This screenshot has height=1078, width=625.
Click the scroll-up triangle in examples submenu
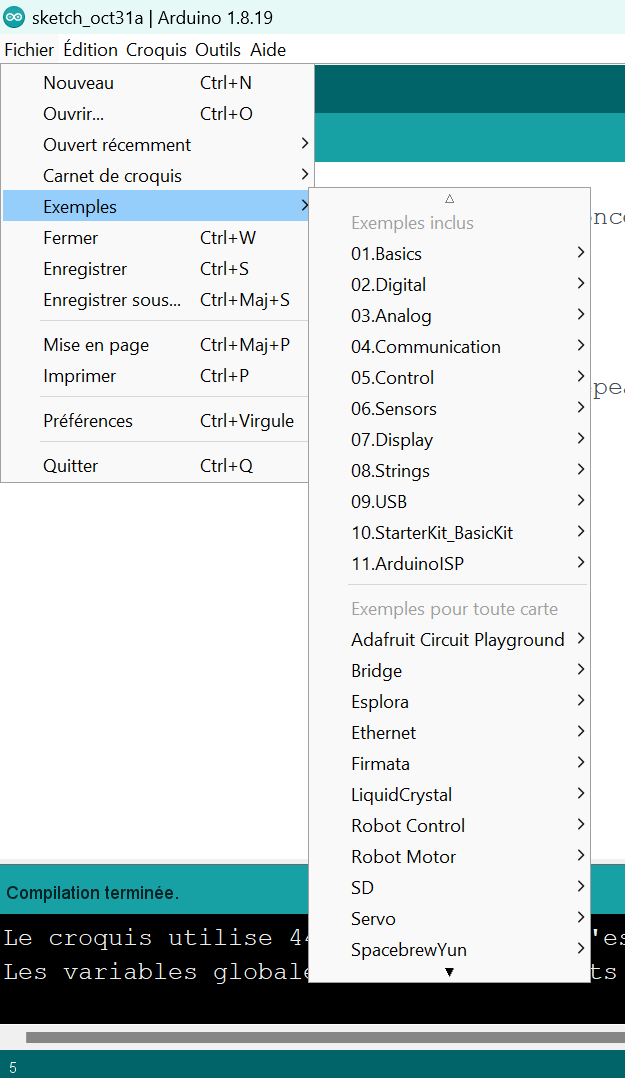pyautogui.click(x=450, y=199)
